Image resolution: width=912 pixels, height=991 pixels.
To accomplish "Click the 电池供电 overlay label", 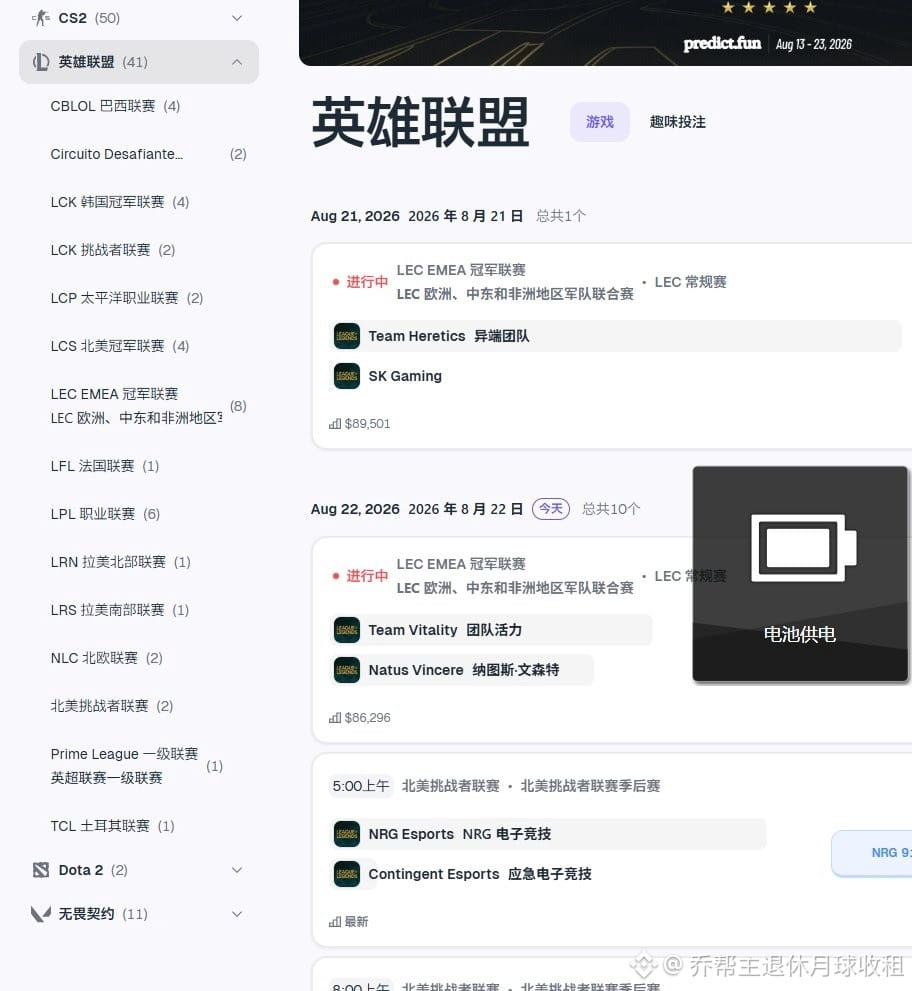I will tap(800, 634).
